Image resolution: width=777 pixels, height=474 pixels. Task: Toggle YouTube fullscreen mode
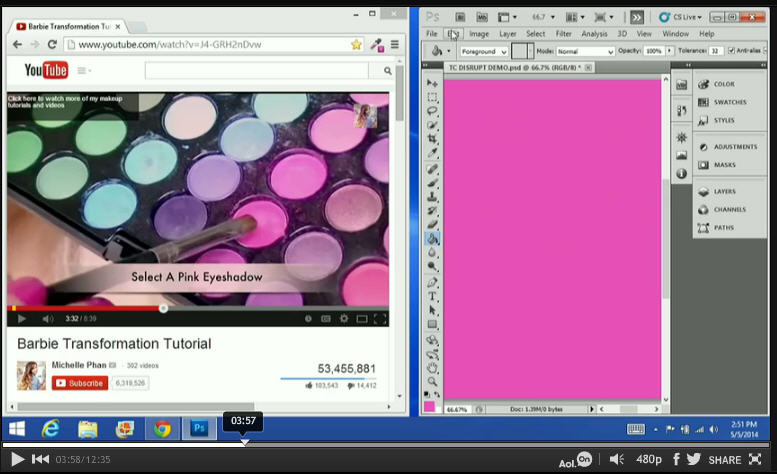pyautogui.click(x=380, y=318)
